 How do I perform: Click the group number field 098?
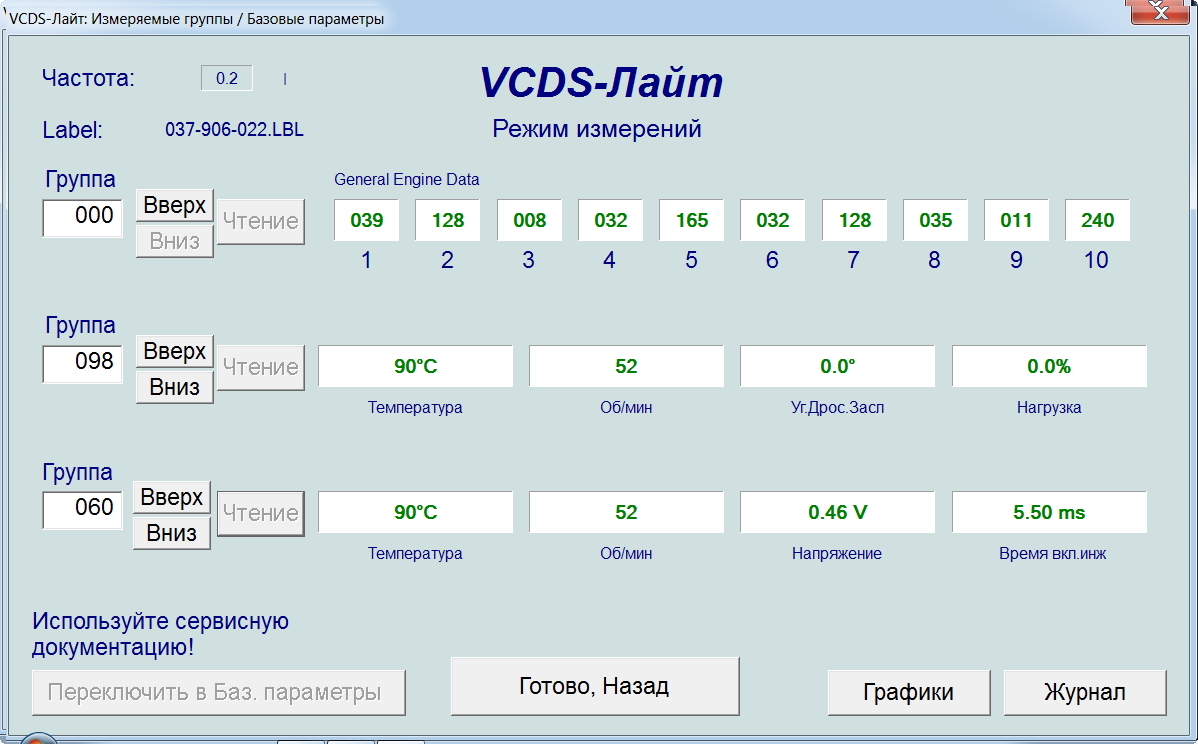tap(83, 364)
